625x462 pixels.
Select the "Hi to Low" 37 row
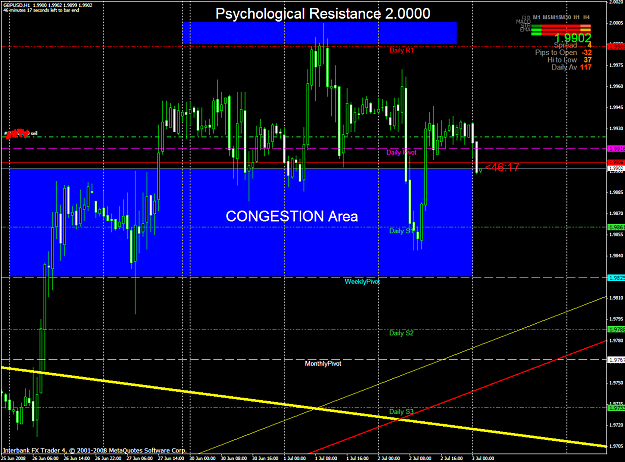coord(570,60)
